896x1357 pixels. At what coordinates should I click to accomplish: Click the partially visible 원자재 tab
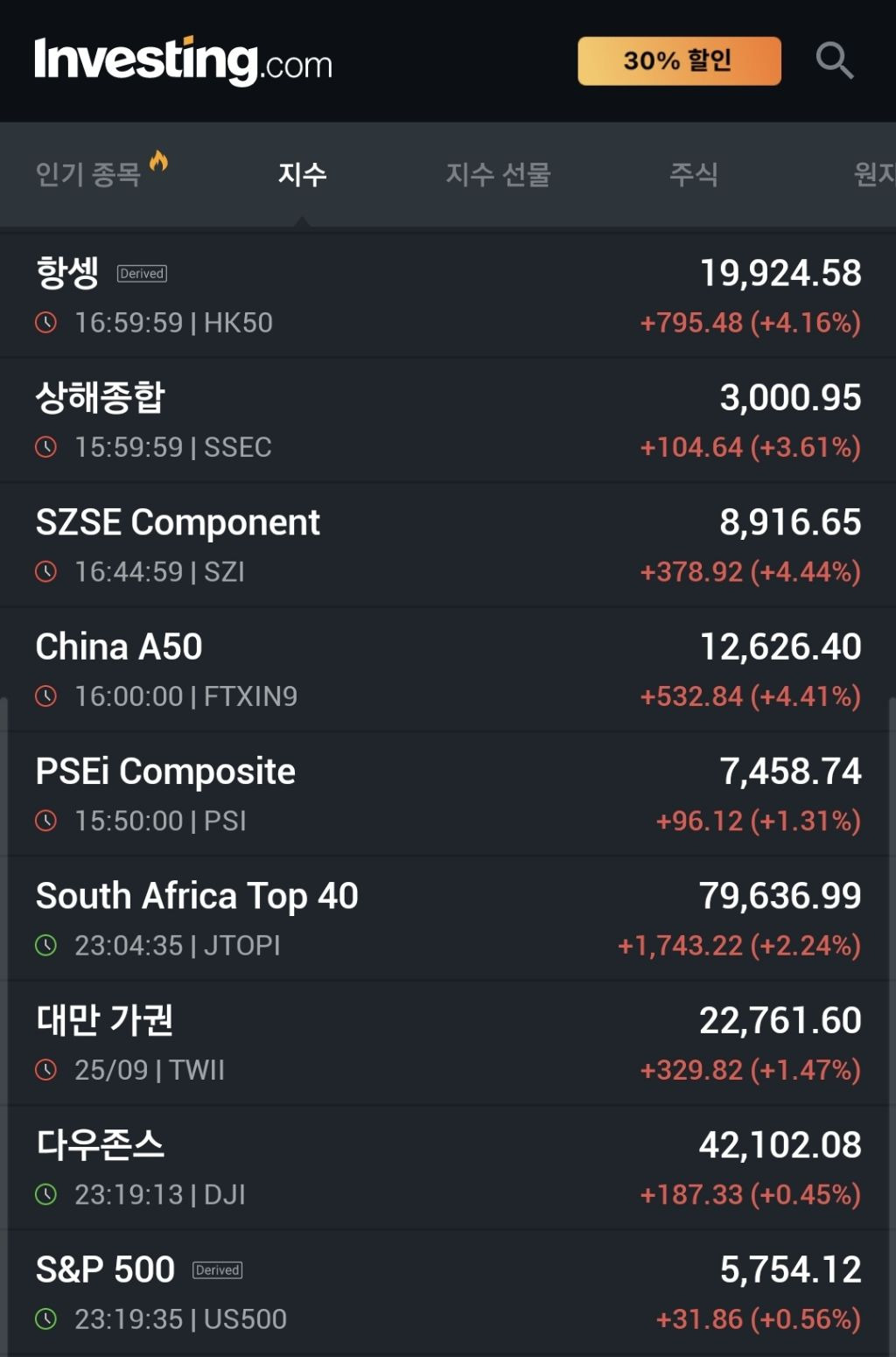tap(874, 174)
